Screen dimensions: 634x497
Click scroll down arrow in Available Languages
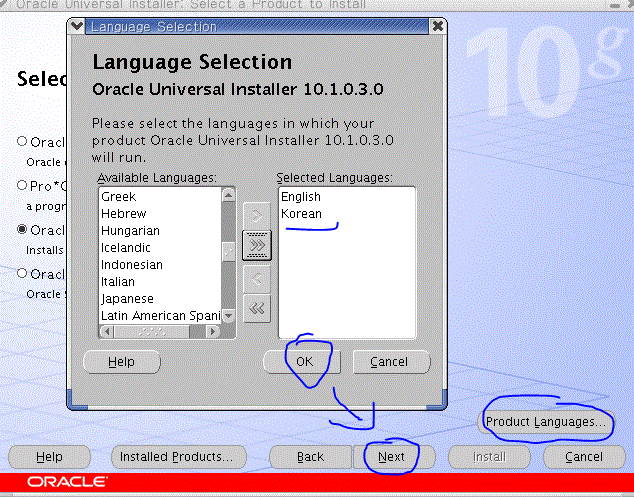[228, 315]
